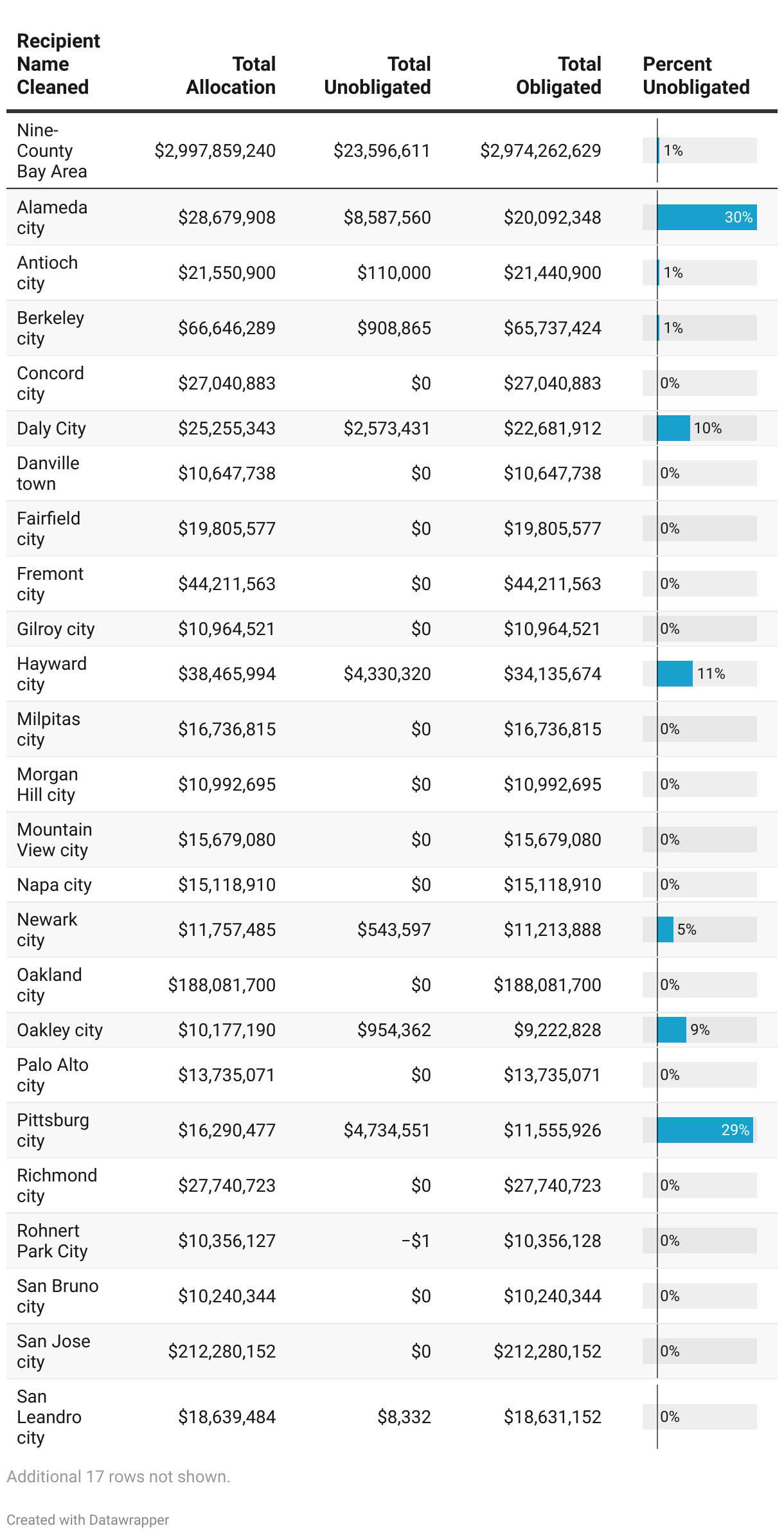
Task: Click the Recipient Name Cleaned column header
Action: click(58, 64)
